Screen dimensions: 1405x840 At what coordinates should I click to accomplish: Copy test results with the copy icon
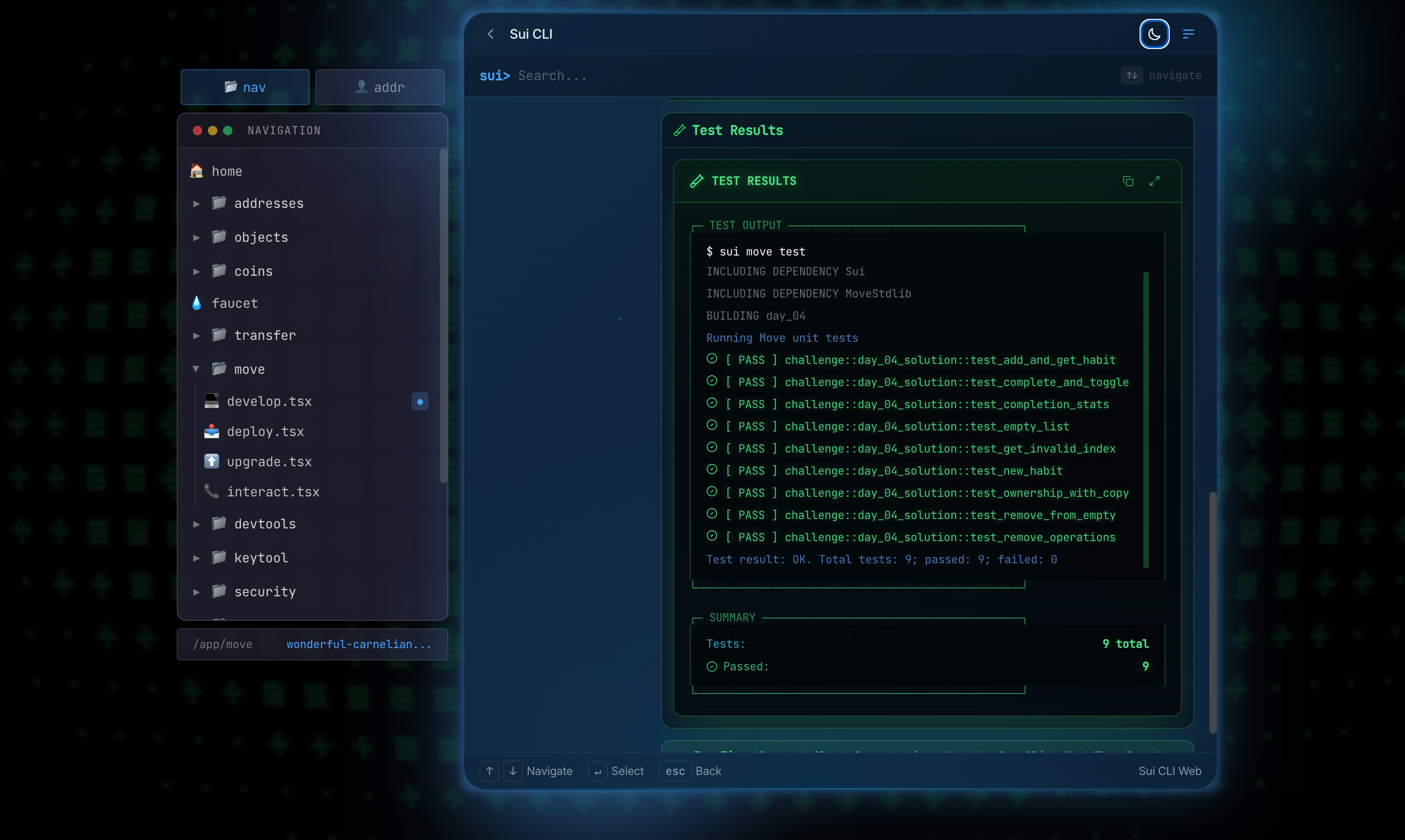point(1128,181)
